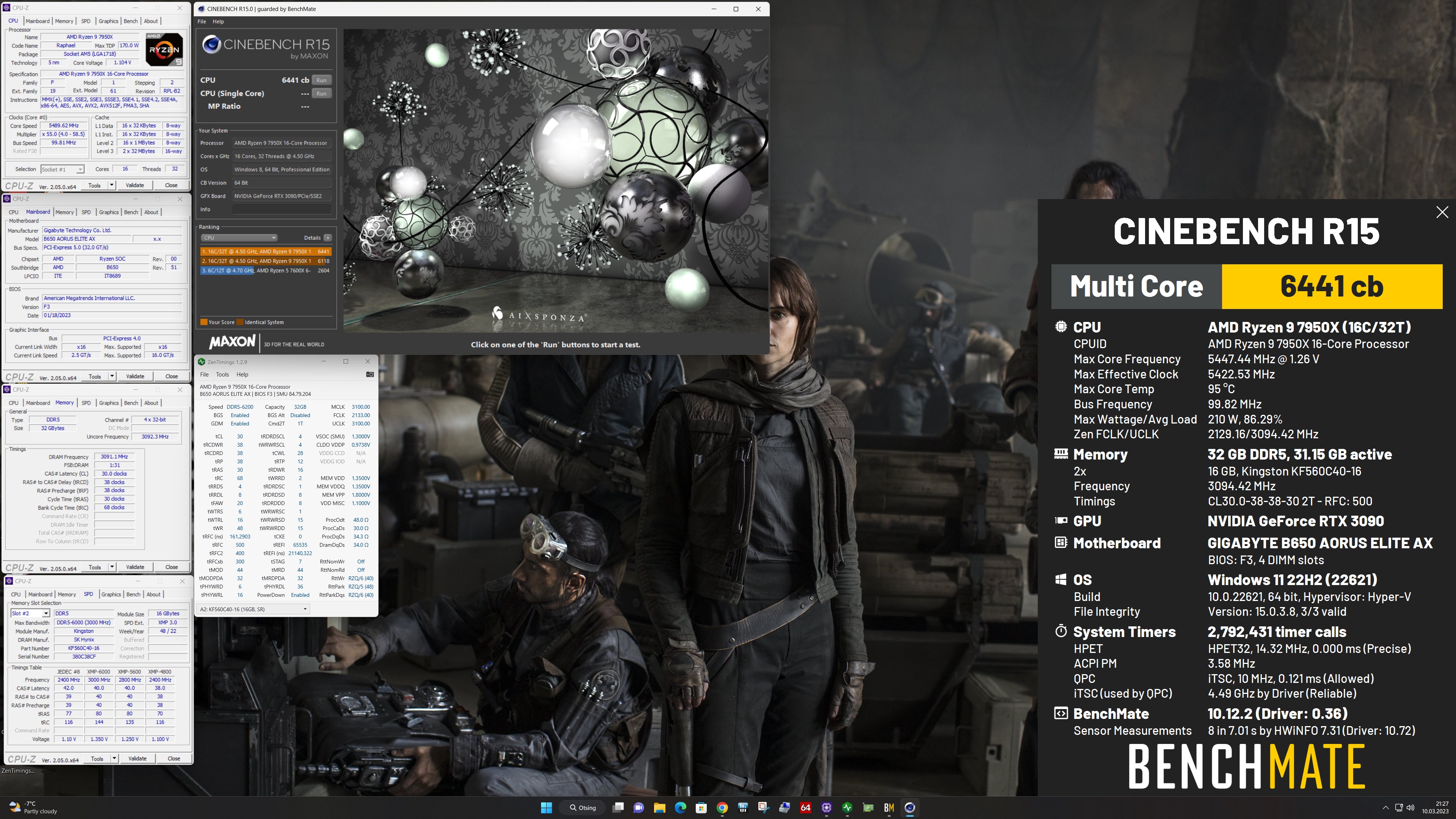
Task: Close the BenchMate result panel with the X
Action: pyautogui.click(x=1442, y=212)
